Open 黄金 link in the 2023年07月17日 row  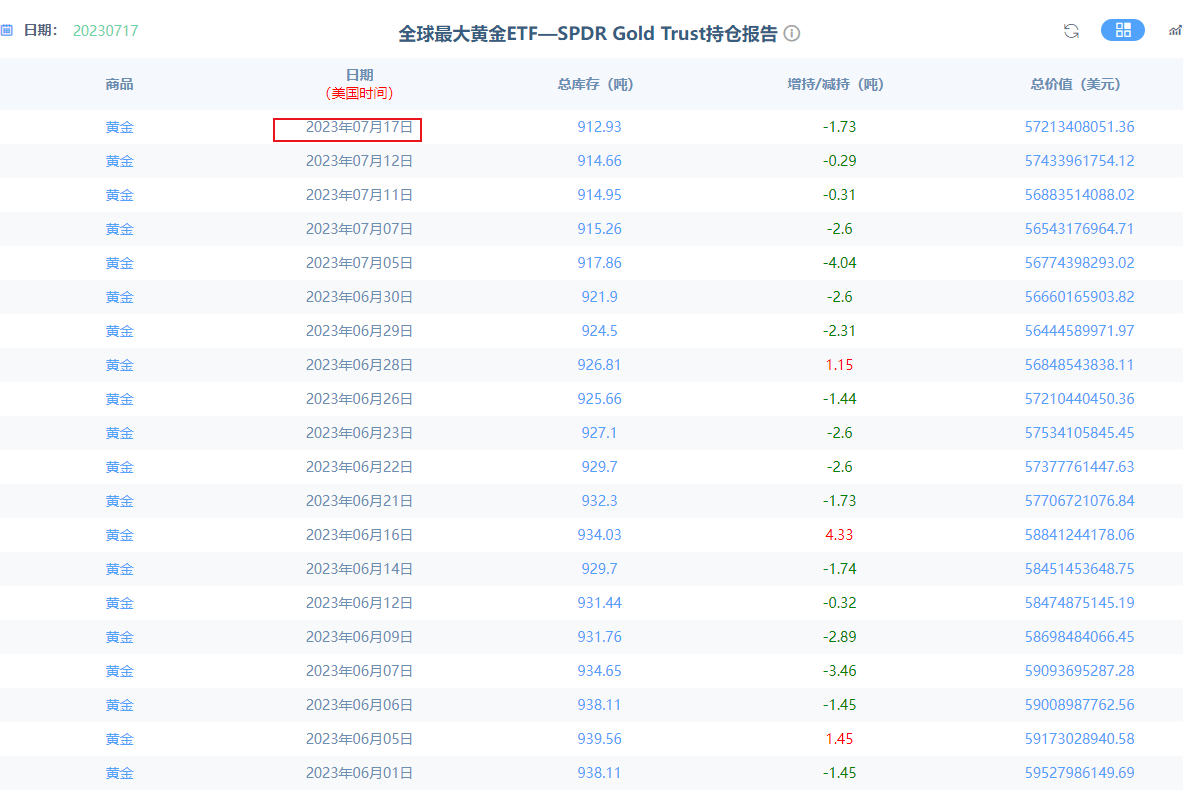[x=119, y=127]
